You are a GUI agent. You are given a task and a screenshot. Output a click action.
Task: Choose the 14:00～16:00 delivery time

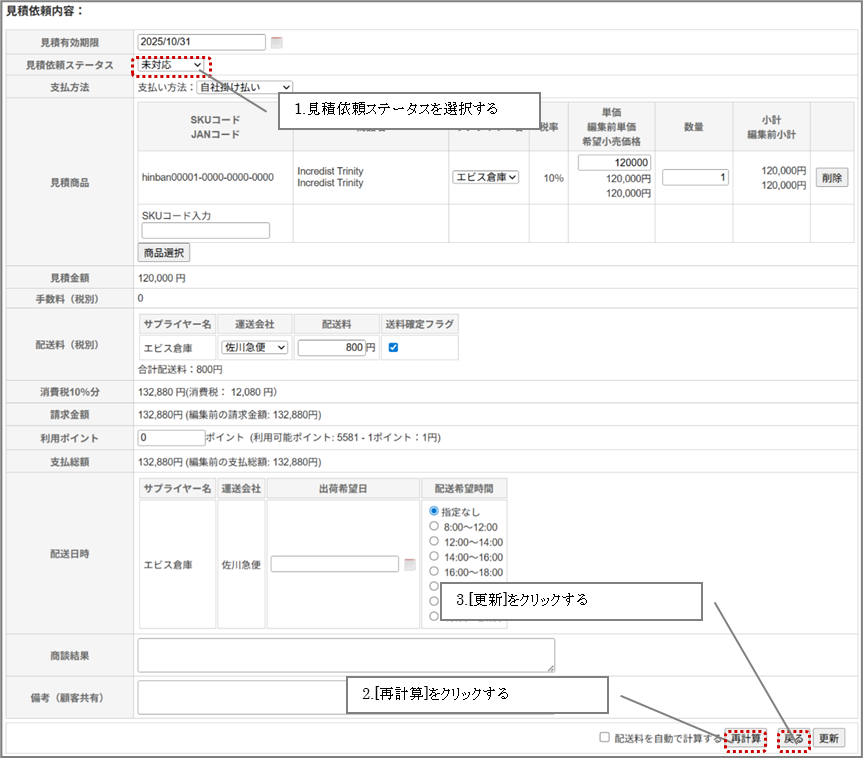click(x=434, y=557)
